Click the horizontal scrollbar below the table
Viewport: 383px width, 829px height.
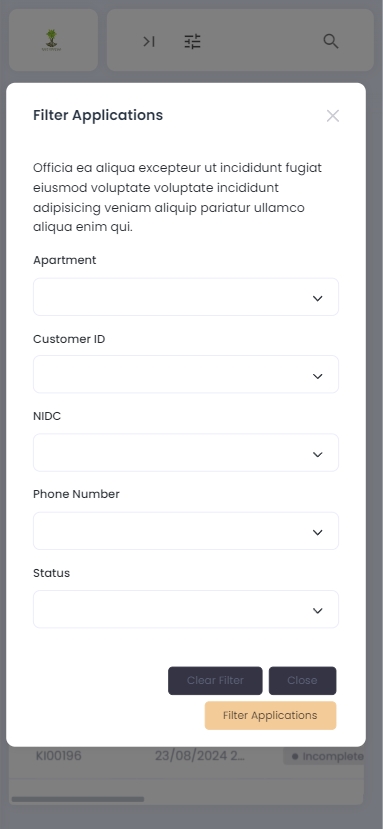[x=78, y=799]
